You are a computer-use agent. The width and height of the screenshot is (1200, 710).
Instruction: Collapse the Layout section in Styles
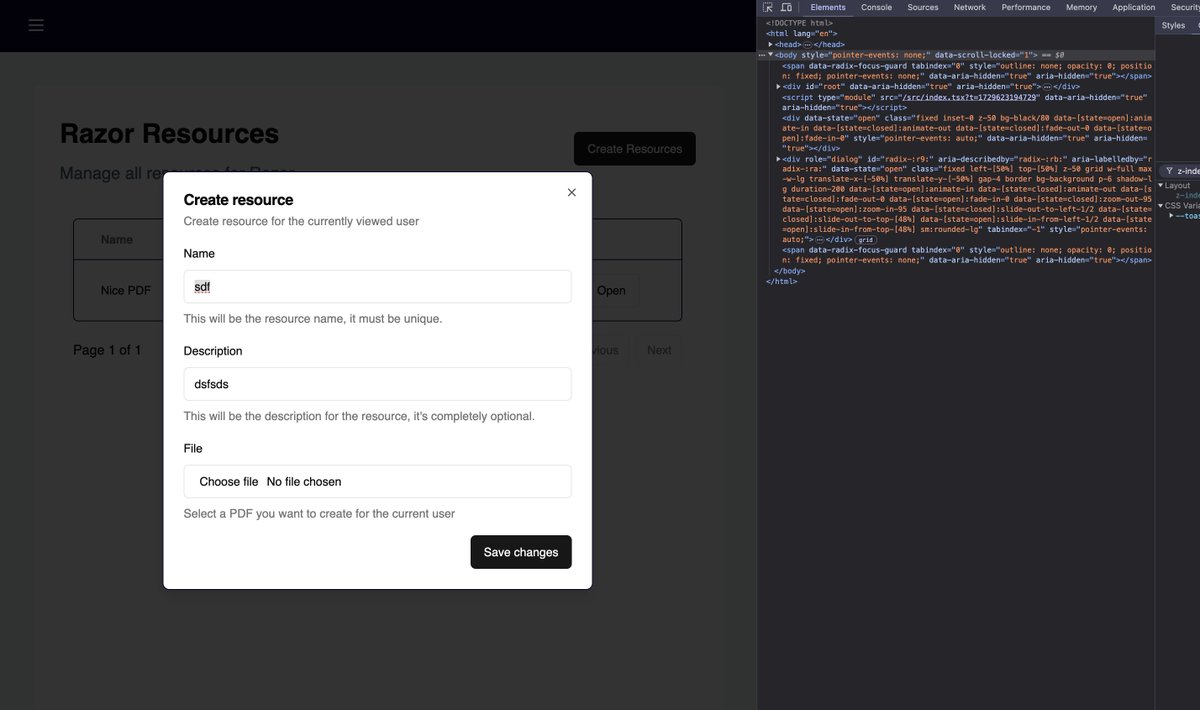click(x=1161, y=185)
